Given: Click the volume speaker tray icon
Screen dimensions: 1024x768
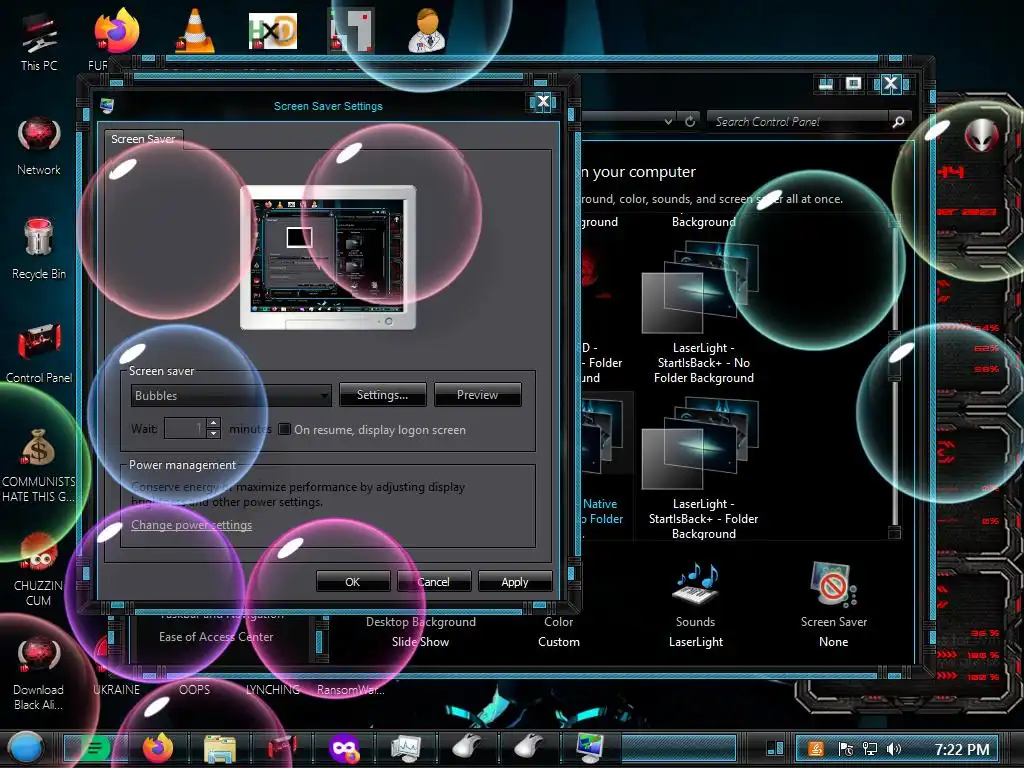Looking at the screenshot, I should coord(894,749).
